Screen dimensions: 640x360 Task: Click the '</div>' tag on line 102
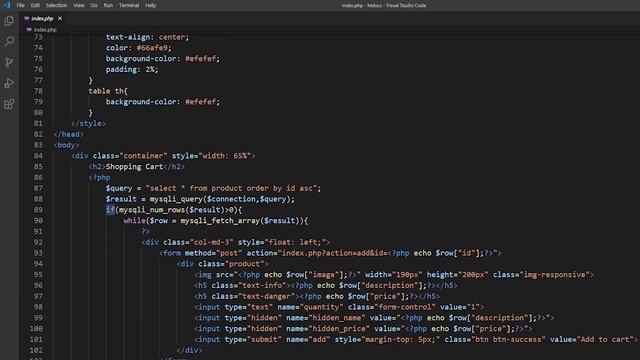189,350
